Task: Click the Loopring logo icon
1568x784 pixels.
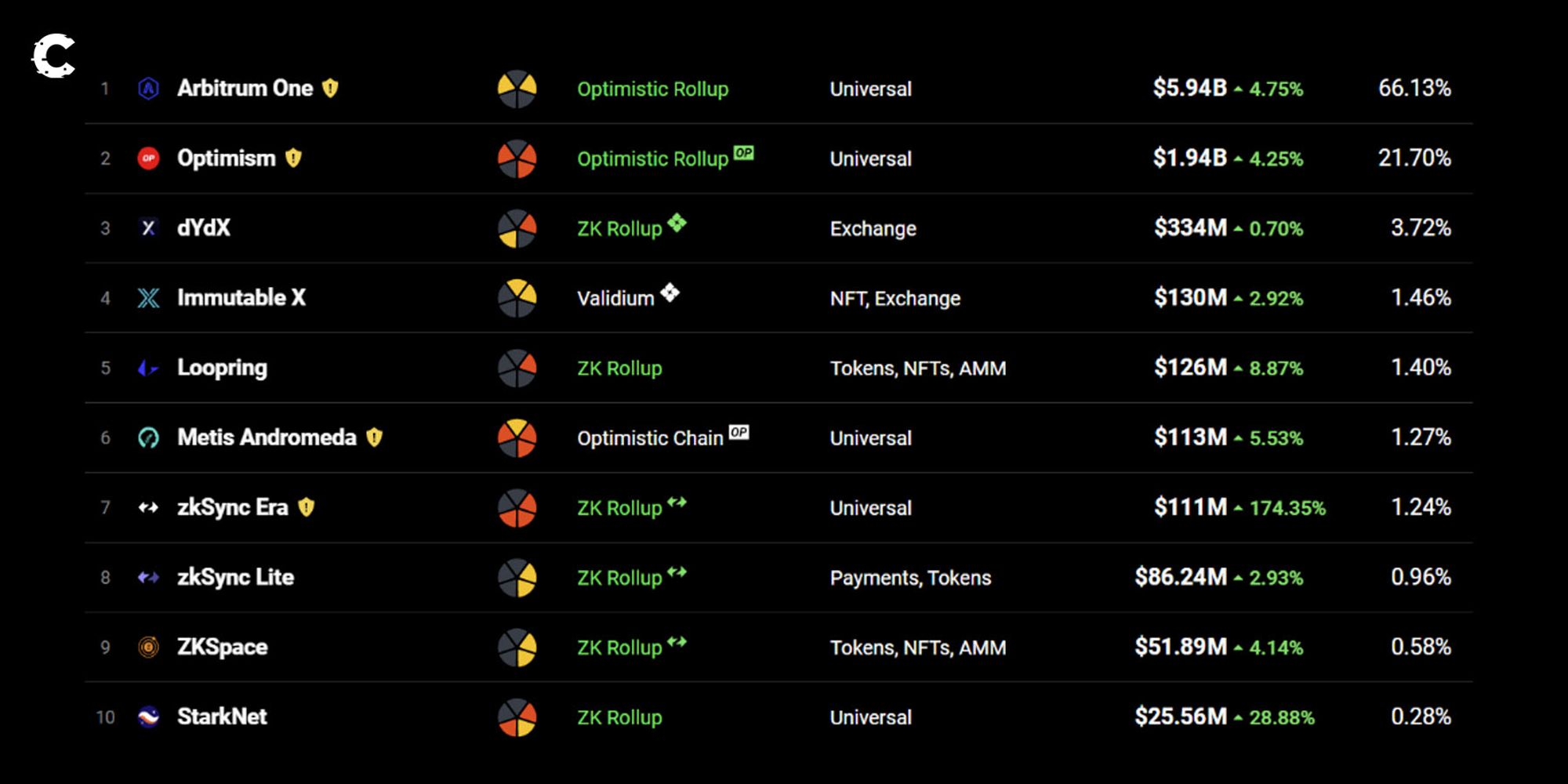Action: tap(148, 368)
